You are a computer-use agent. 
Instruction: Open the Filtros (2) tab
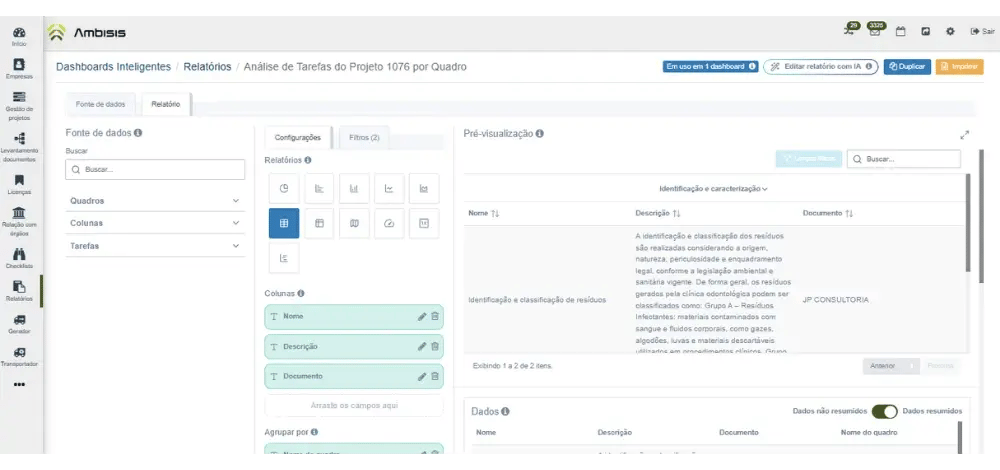click(364, 137)
